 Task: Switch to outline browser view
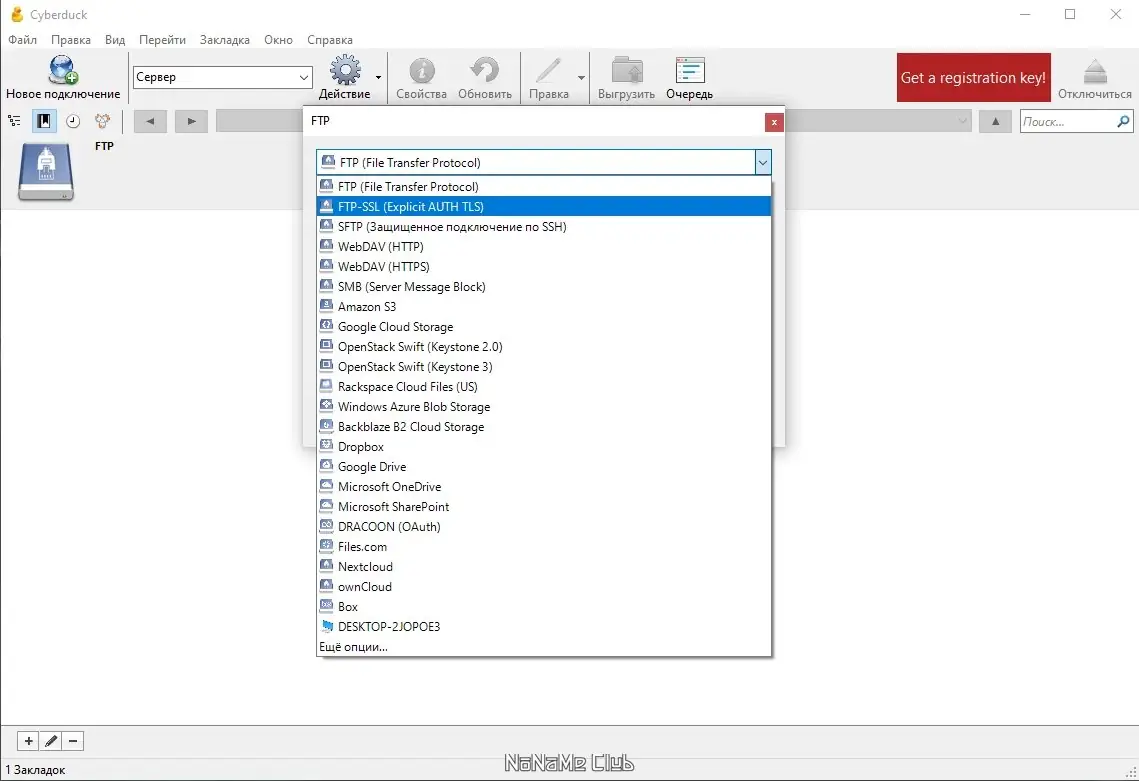(15, 121)
